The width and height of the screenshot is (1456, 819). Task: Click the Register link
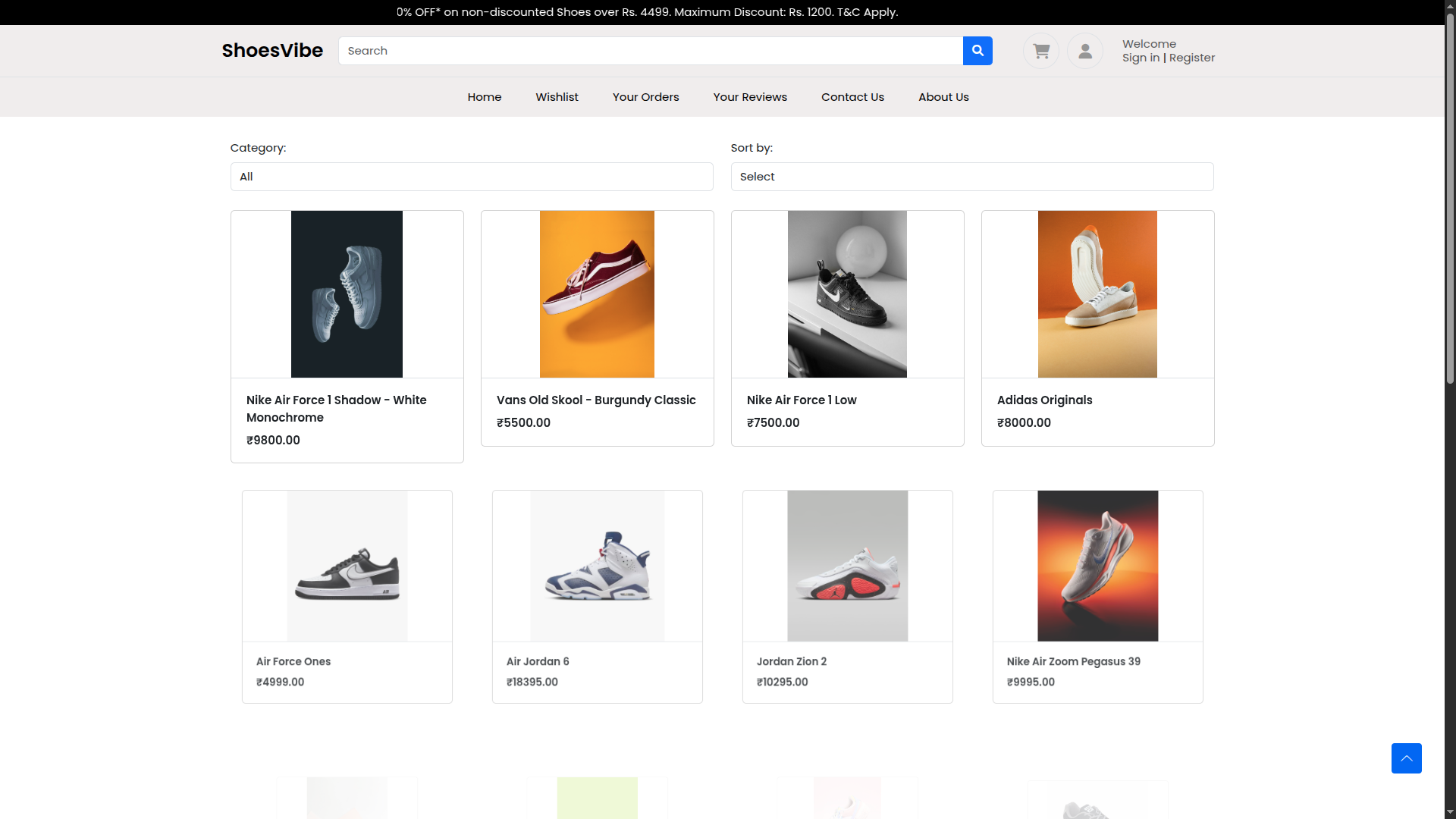[1191, 58]
